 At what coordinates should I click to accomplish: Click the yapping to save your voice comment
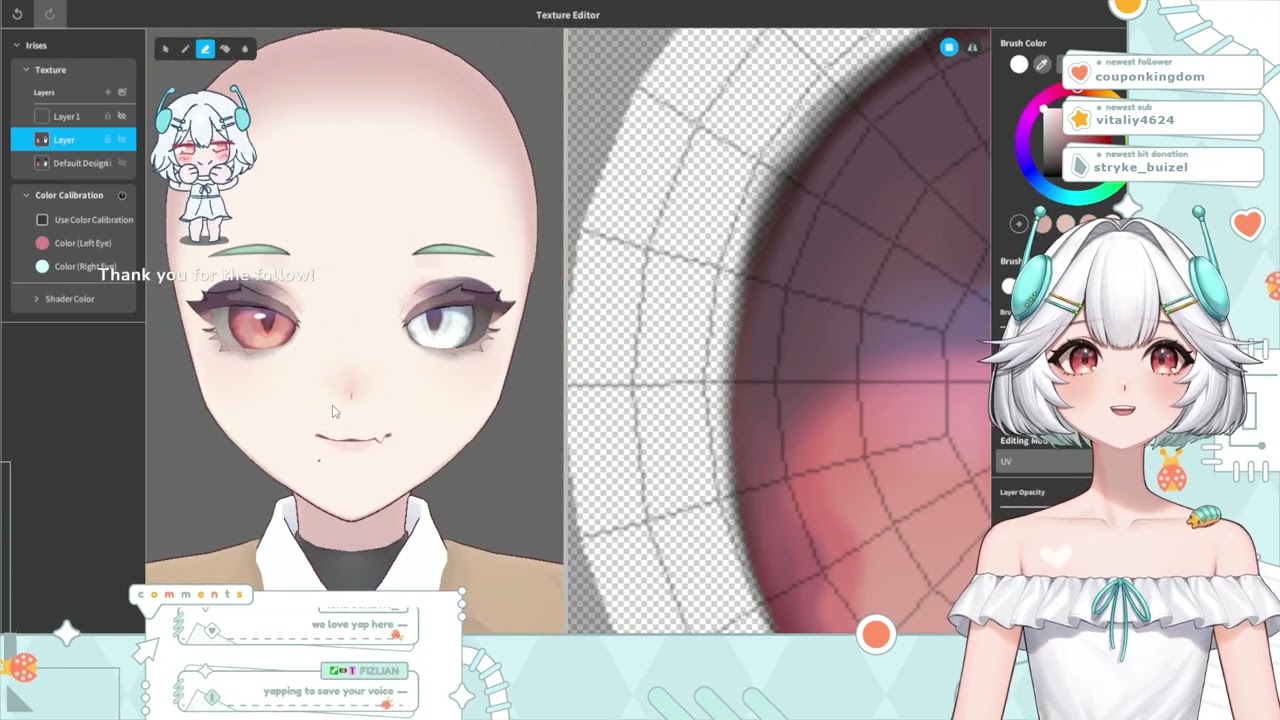(328, 691)
